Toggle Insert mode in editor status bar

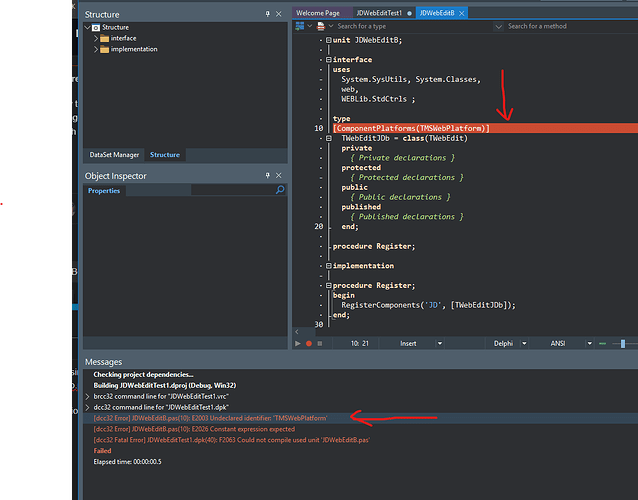coord(408,343)
